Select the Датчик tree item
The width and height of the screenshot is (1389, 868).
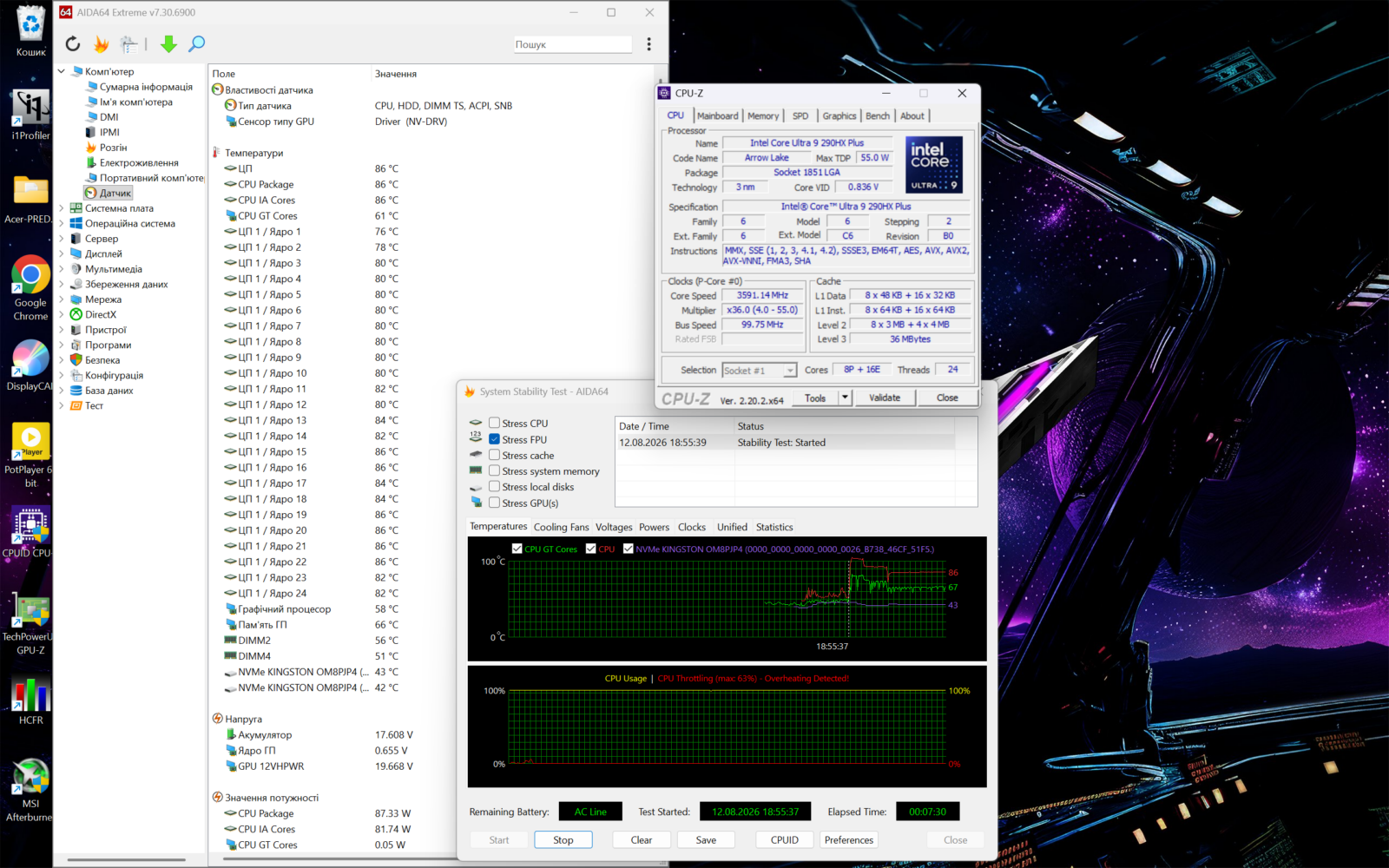[x=109, y=193]
